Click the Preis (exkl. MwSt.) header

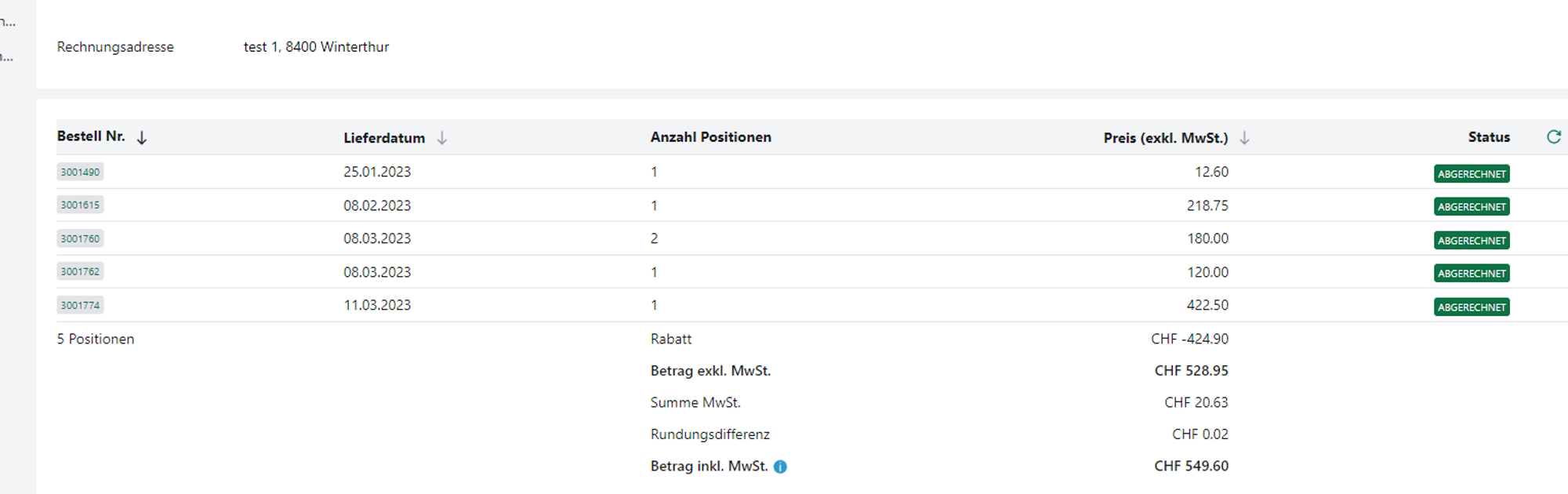tap(1165, 138)
